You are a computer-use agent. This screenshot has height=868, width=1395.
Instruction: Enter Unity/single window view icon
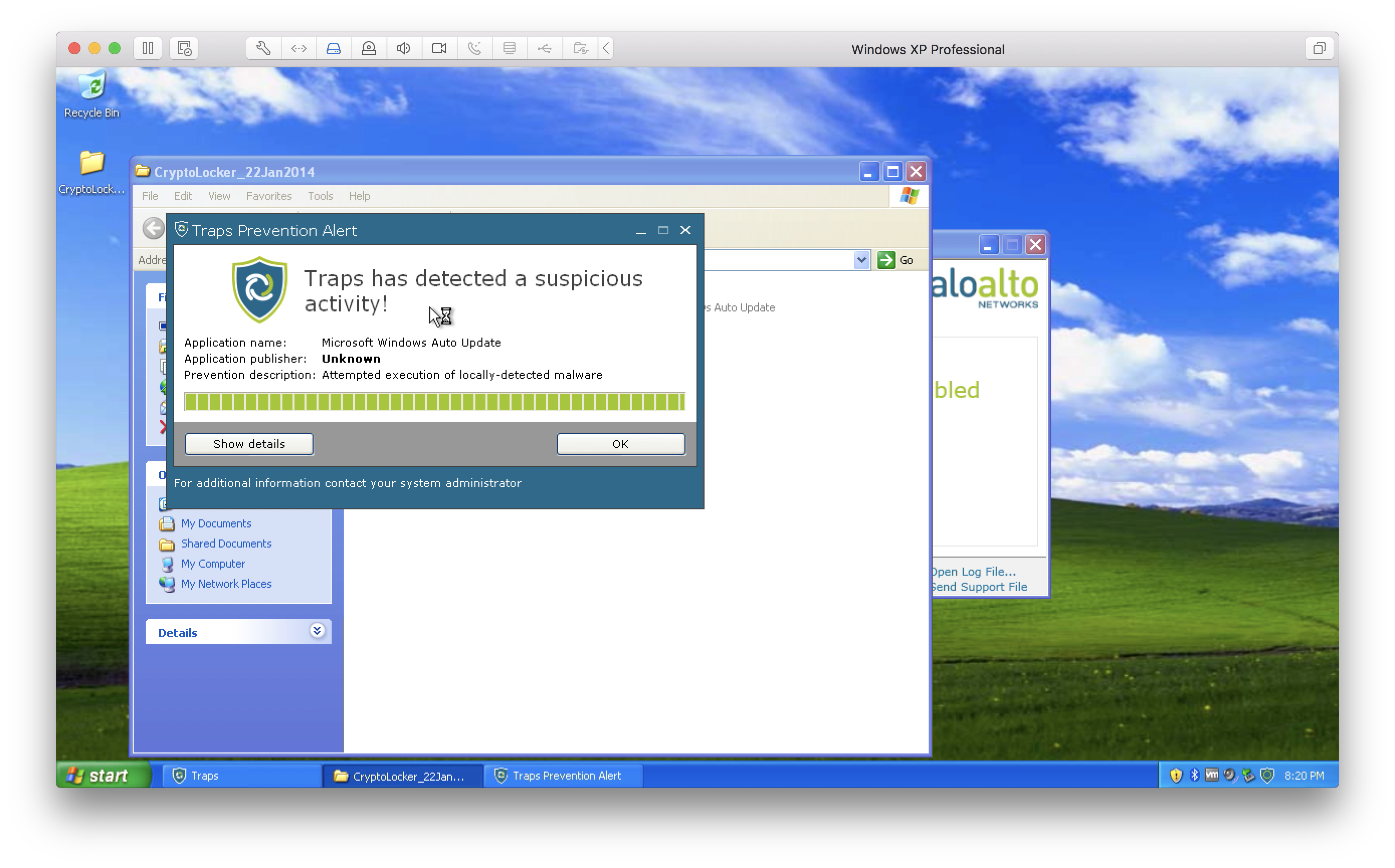pyautogui.click(x=1319, y=48)
